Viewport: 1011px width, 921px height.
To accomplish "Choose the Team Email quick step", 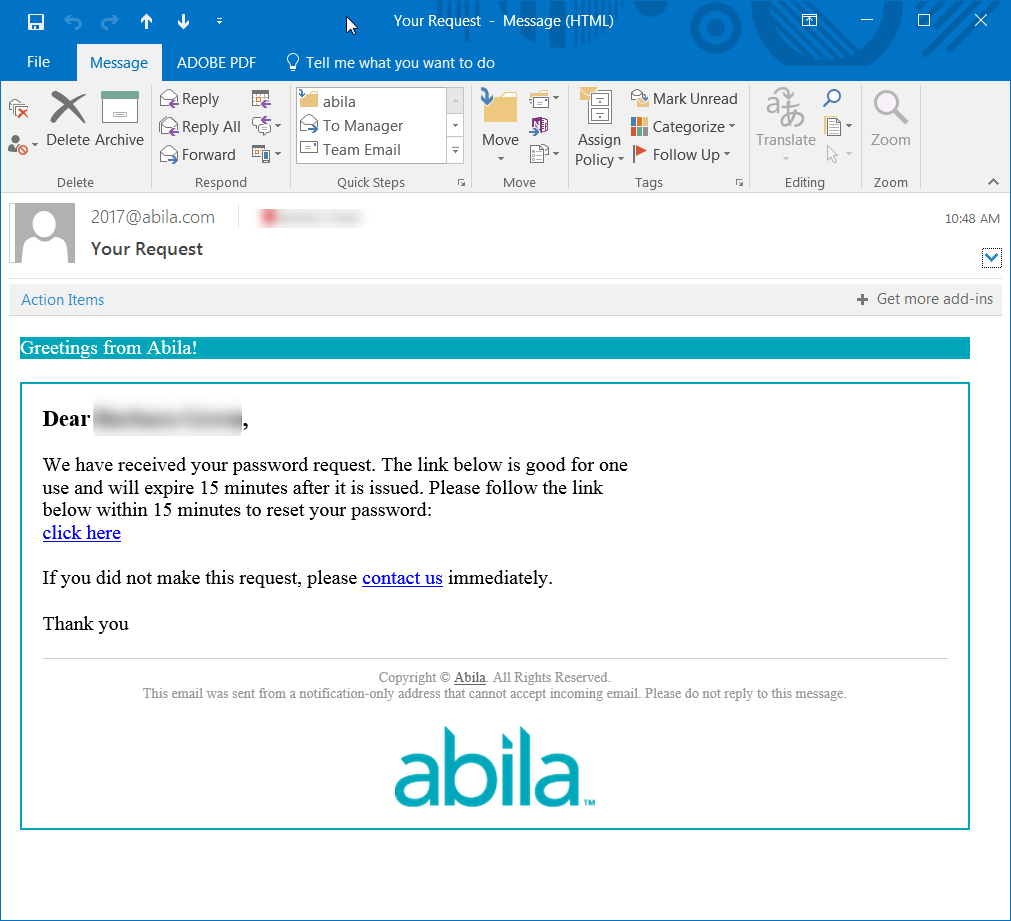I will (371, 150).
